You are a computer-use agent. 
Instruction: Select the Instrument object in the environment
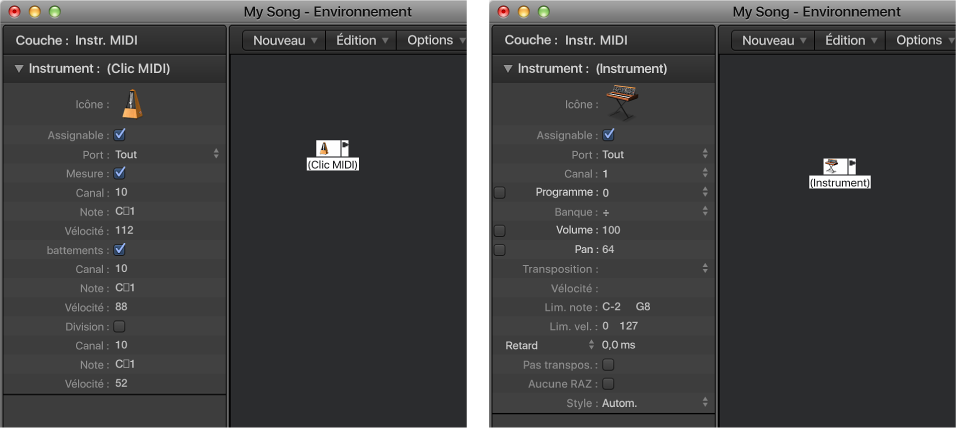pyautogui.click(x=830, y=166)
